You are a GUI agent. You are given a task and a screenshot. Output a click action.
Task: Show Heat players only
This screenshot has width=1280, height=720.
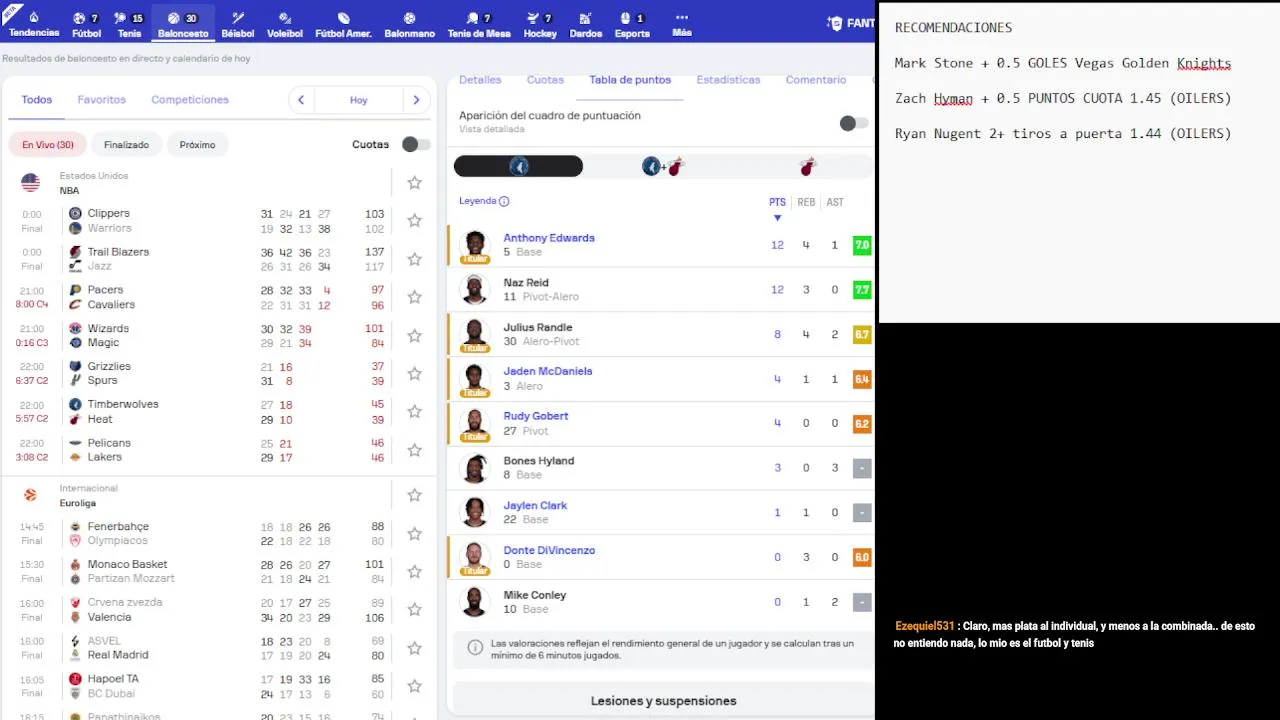pyautogui.click(x=808, y=166)
